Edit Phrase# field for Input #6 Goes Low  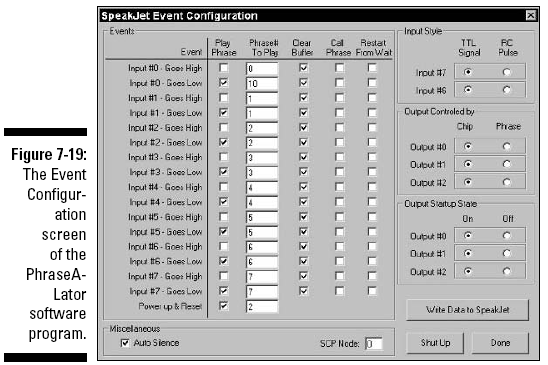(262, 262)
